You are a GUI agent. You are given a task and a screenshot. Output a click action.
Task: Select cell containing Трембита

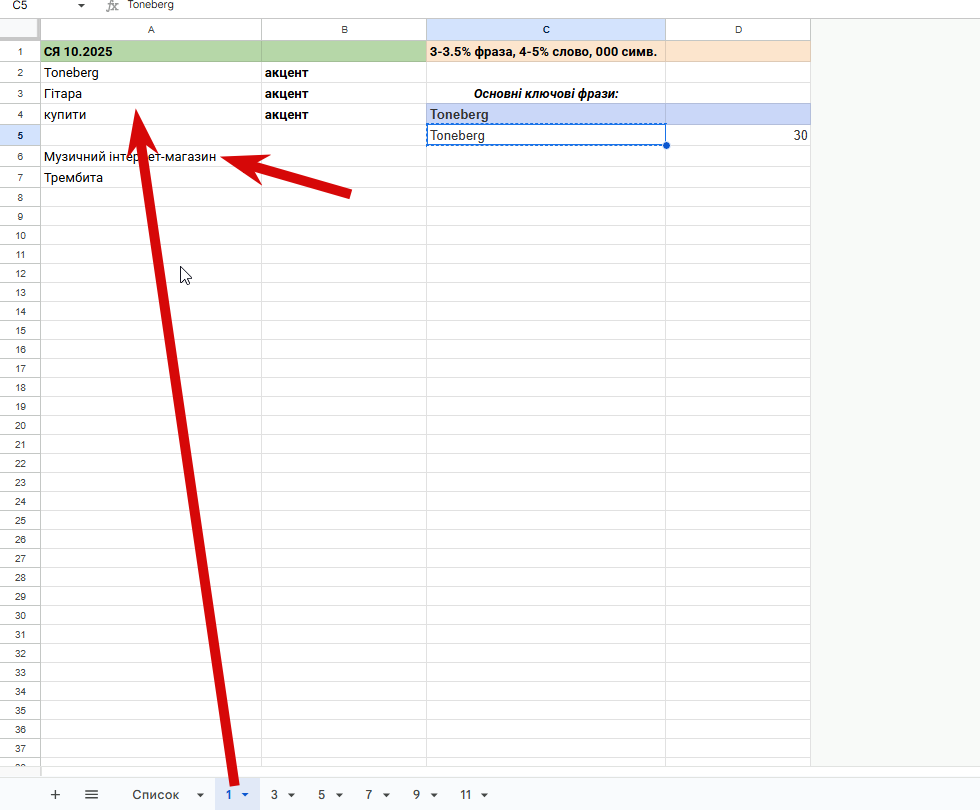(151, 178)
